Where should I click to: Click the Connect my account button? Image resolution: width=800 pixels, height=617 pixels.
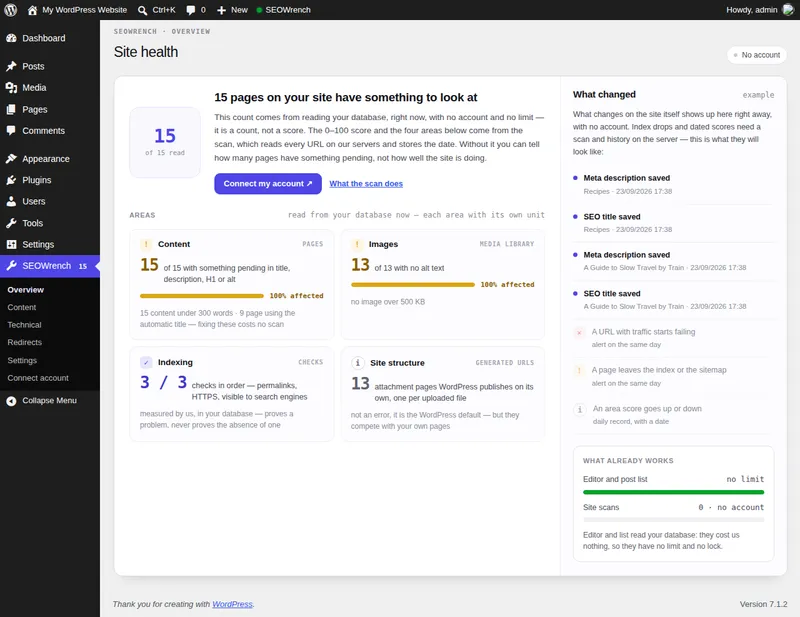268,184
